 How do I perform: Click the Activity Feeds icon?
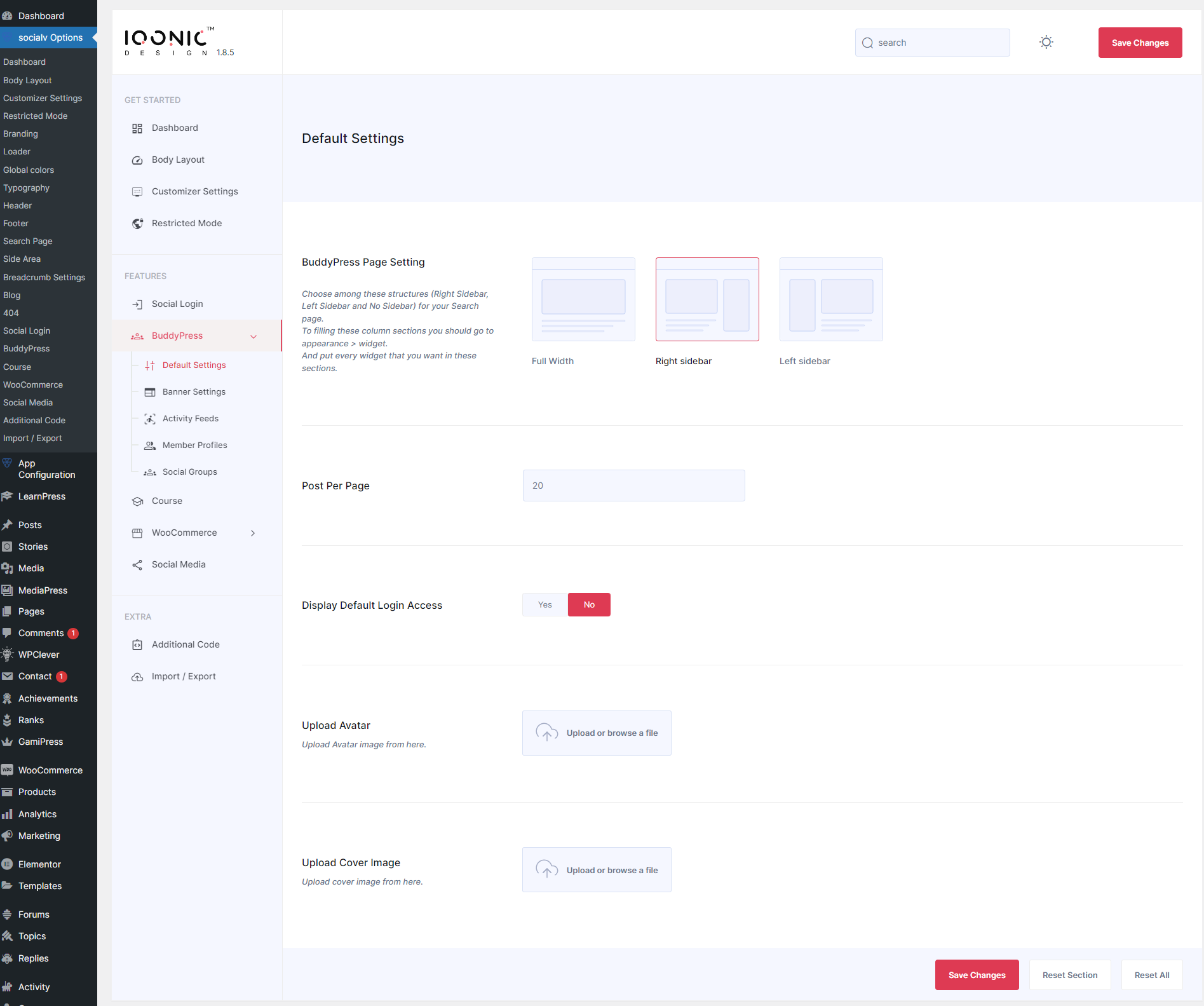click(150, 419)
